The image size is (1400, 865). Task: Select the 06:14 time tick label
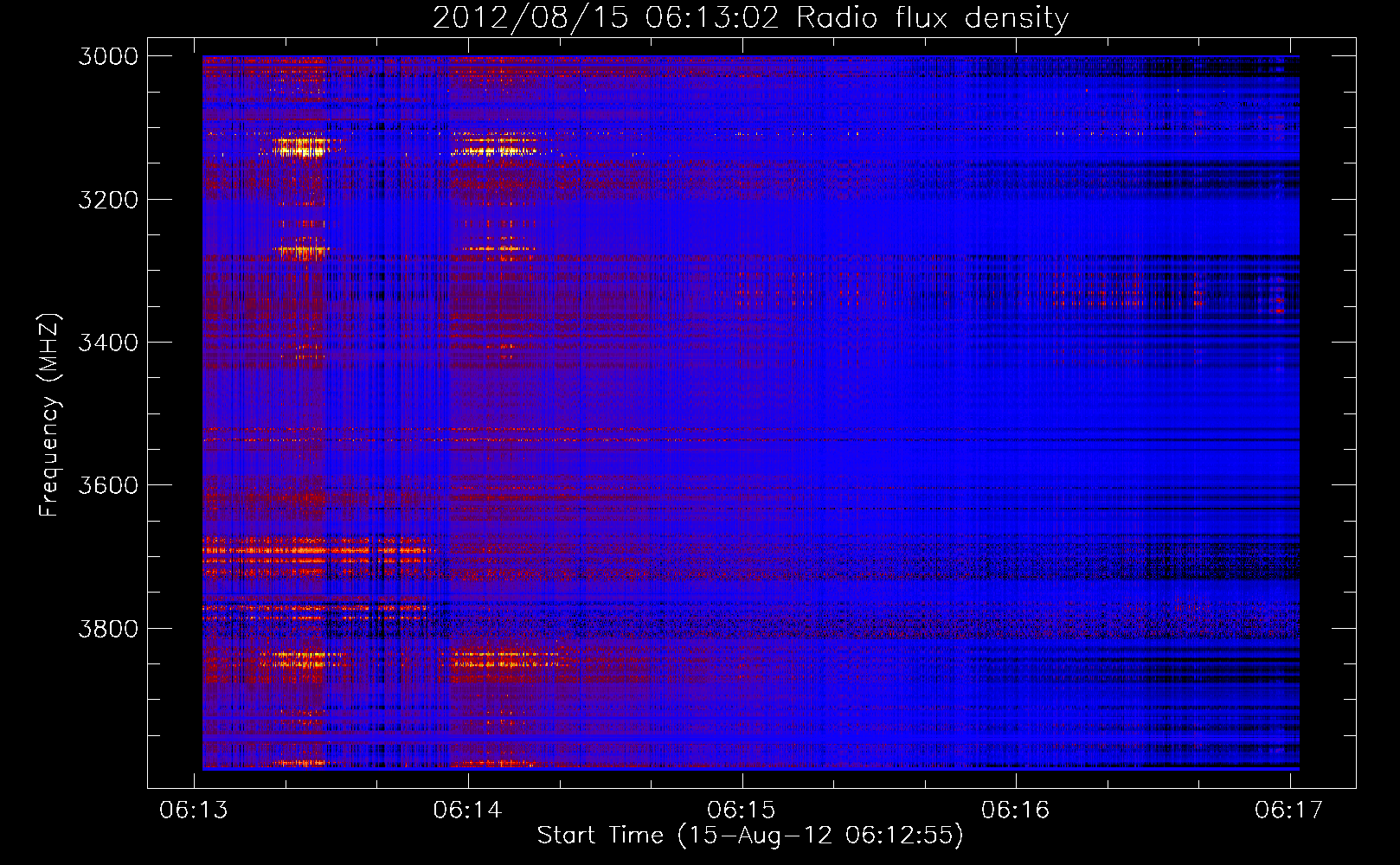pos(468,810)
